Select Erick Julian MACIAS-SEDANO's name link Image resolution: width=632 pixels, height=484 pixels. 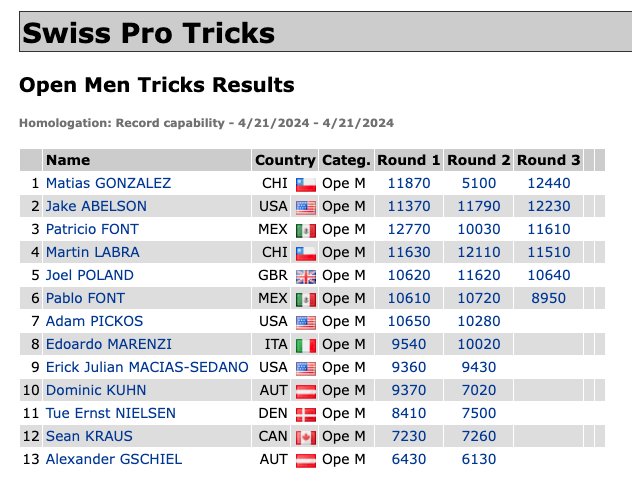pos(145,367)
